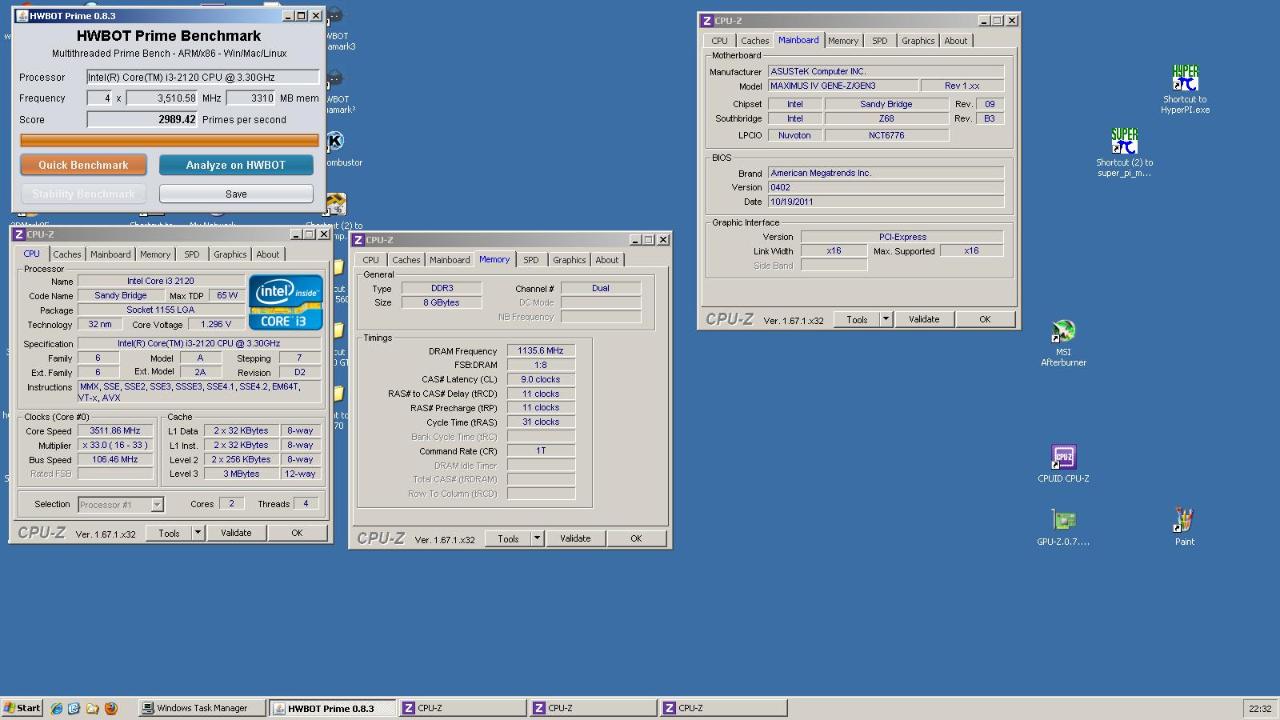1280x720 pixels.
Task: Click DRAM Frequency value 1135.6 MHz
Action: 540,351
